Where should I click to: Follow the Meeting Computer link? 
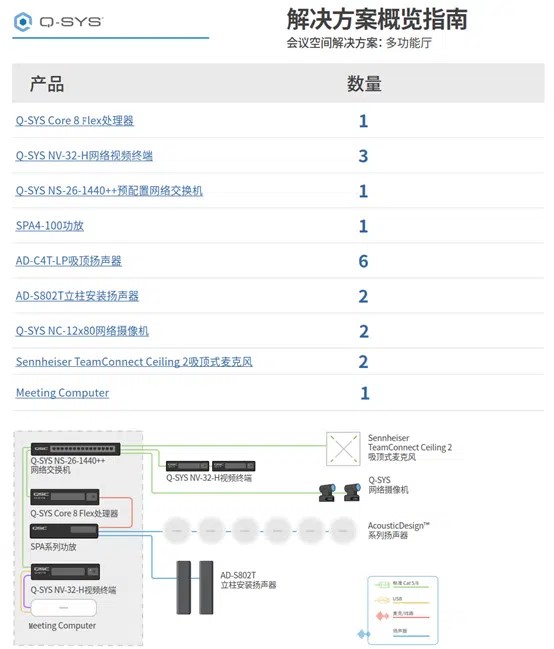point(63,393)
